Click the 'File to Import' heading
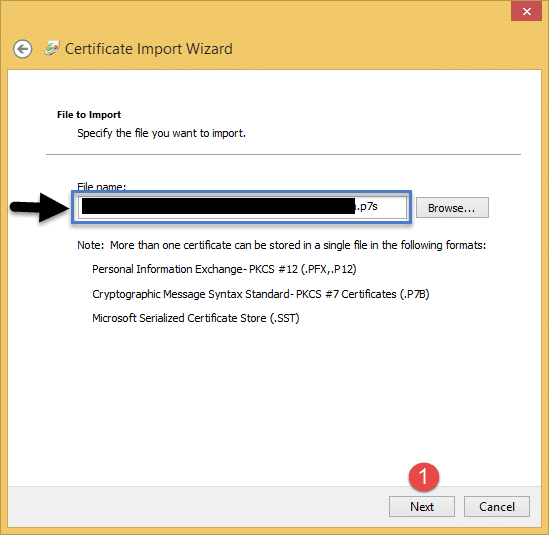549x535 pixels. point(89,115)
